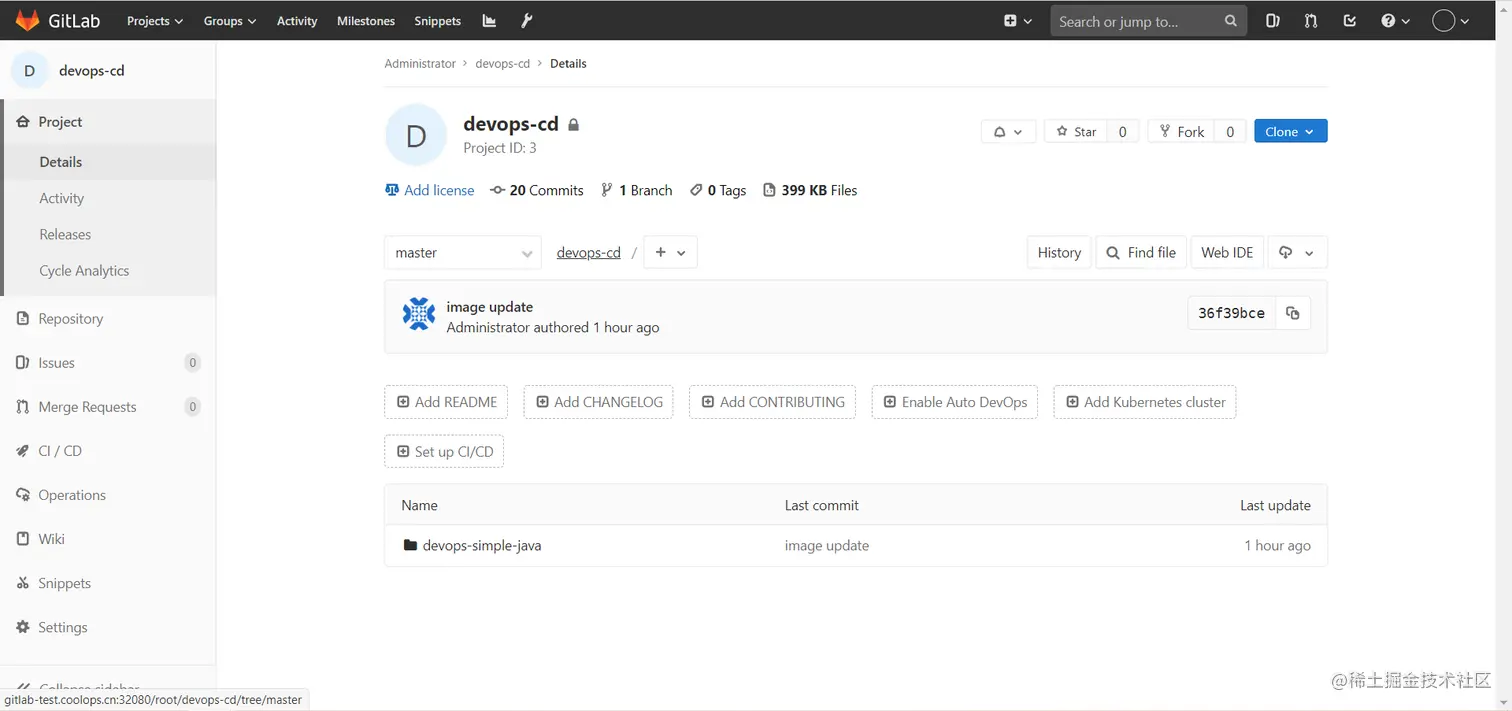
Task: Open the Groups dropdown menu
Action: point(230,21)
